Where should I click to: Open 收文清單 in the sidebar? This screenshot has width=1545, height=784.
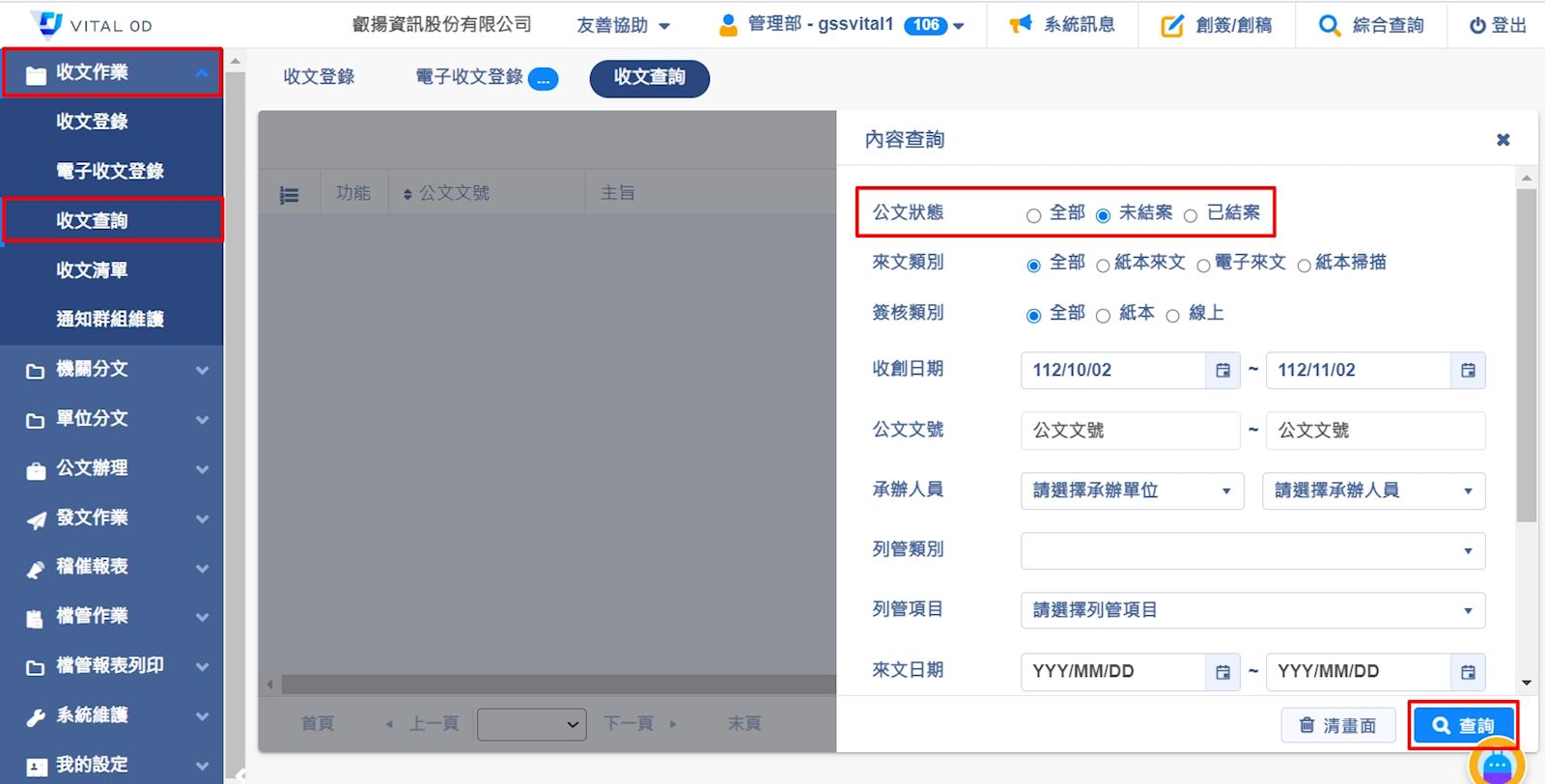click(x=92, y=270)
